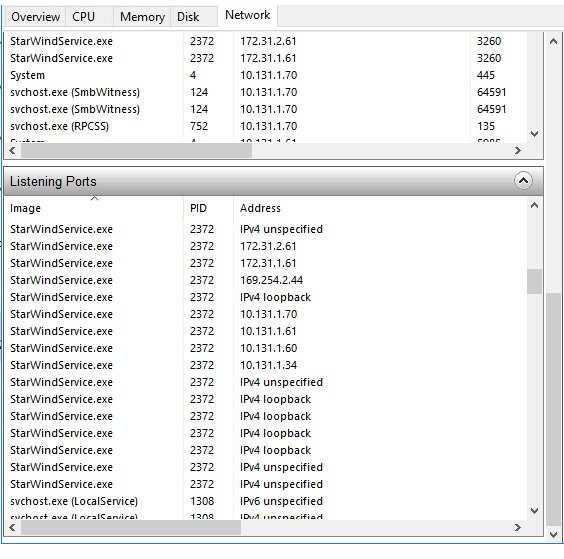This screenshot has width=564, height=559.
Task: Click Listening Ports horizontal scrollbar thumb
Action: pos(131,527)
